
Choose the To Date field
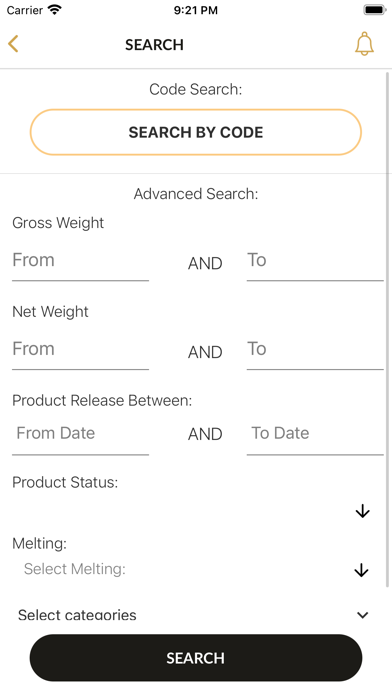point(315,435)
